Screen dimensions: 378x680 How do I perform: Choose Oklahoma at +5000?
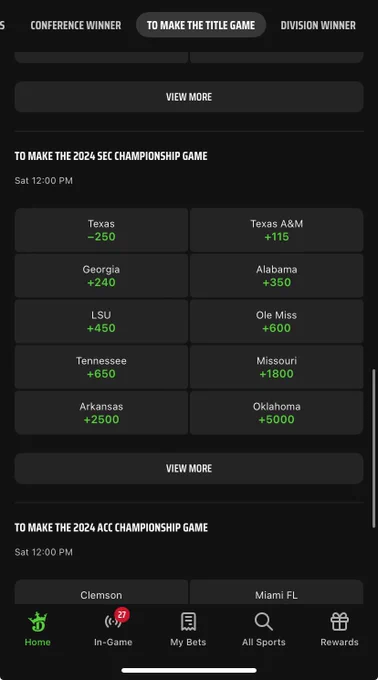[277, 413]
